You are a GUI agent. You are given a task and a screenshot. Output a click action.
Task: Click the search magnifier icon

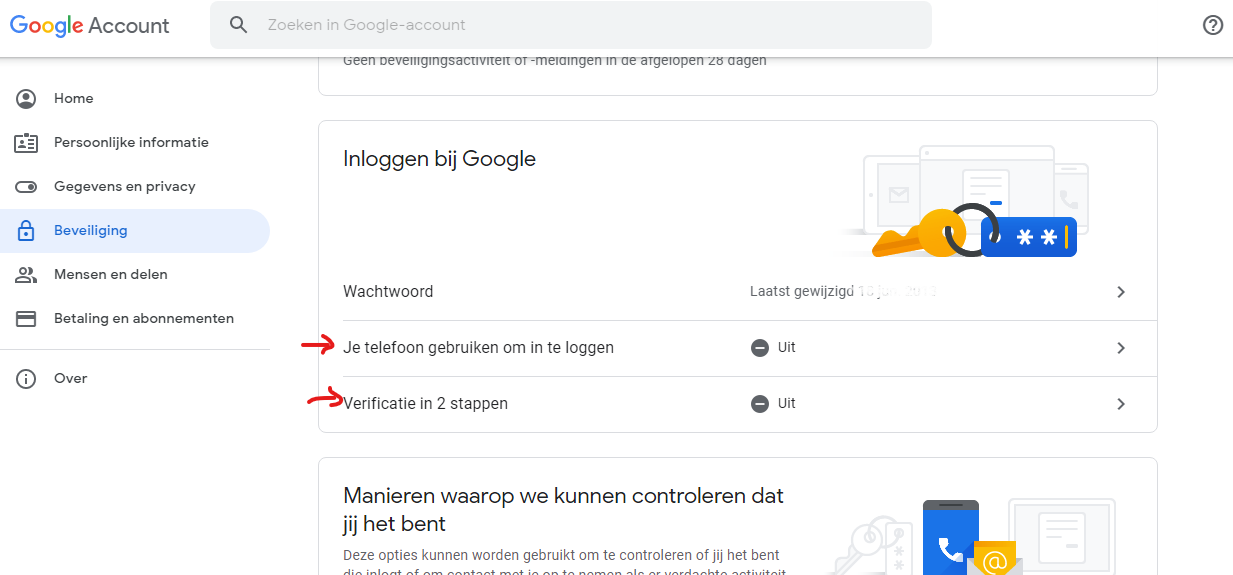click(238, 25)
